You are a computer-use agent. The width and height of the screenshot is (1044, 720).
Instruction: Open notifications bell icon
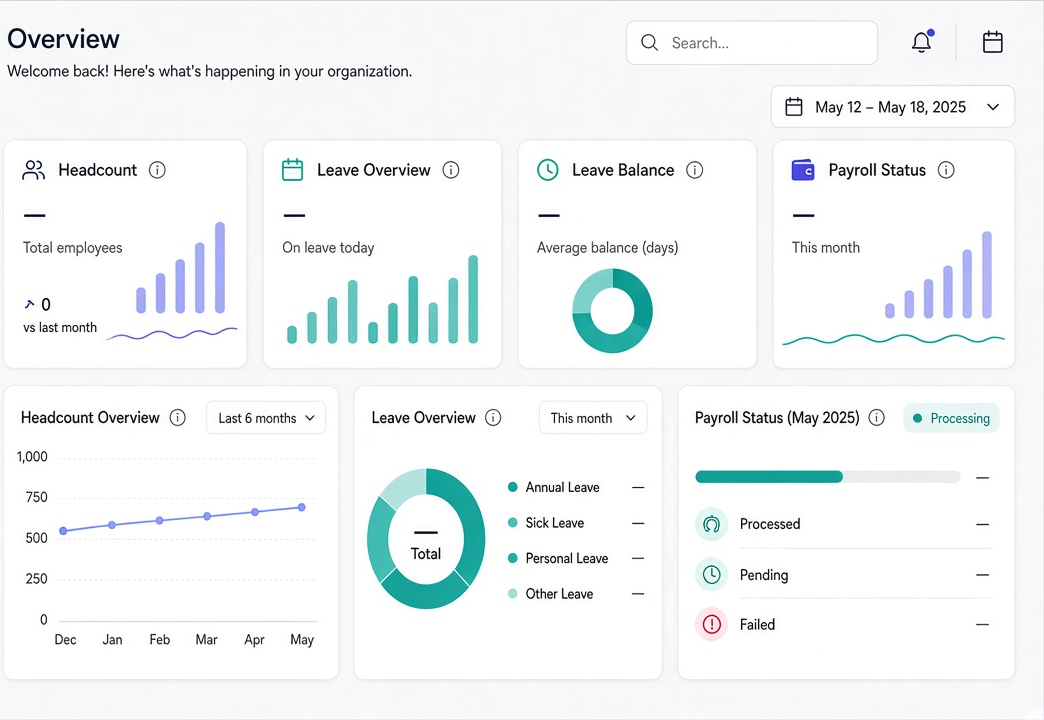point(921,42)
